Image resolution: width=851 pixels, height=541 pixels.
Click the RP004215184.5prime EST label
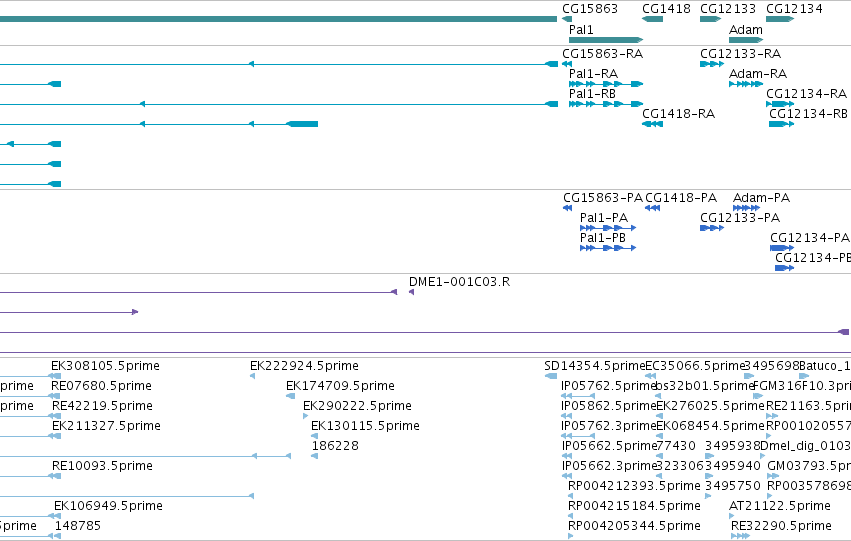point(634,506)
